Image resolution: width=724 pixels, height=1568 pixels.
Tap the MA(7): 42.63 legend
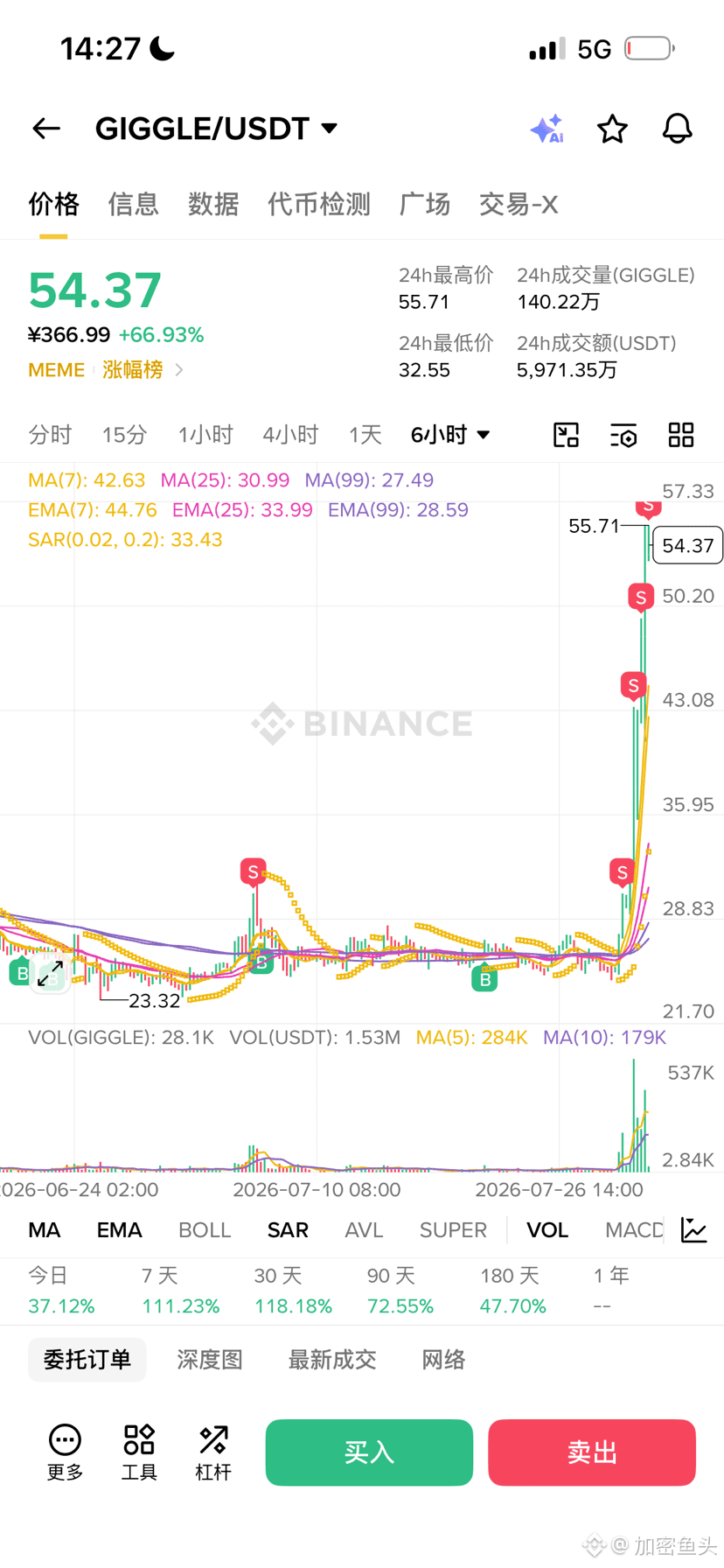(87, 480)
